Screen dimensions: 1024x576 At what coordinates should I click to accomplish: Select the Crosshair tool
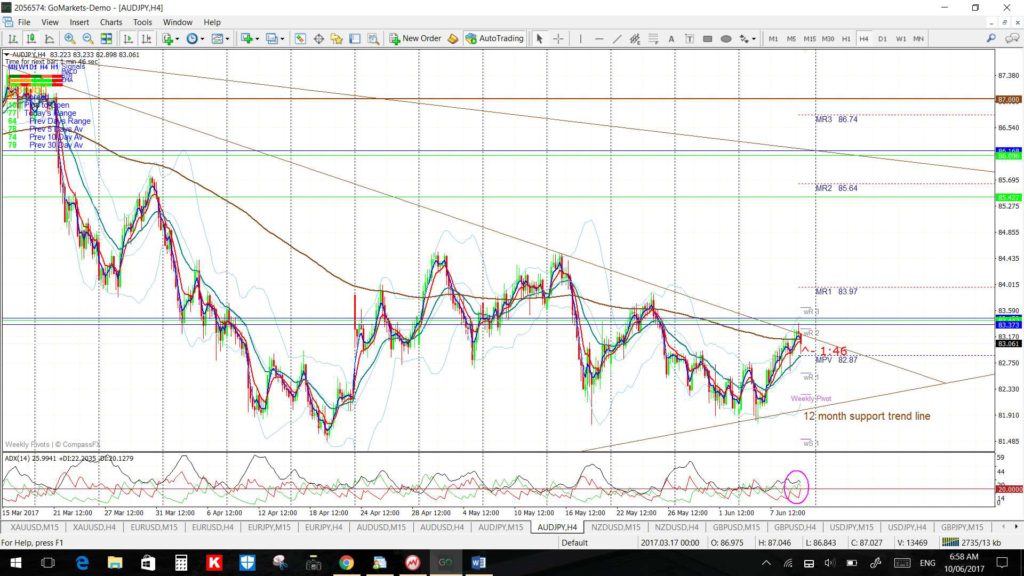[560, 39]
